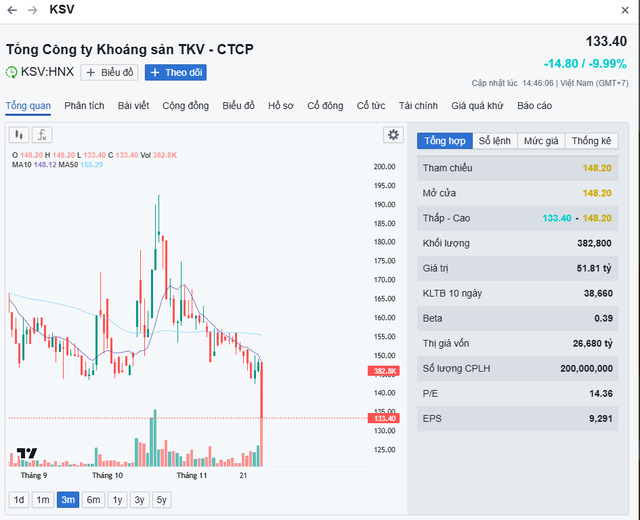
Task: Go forward with the right arrow
Action: coord(32,10)
